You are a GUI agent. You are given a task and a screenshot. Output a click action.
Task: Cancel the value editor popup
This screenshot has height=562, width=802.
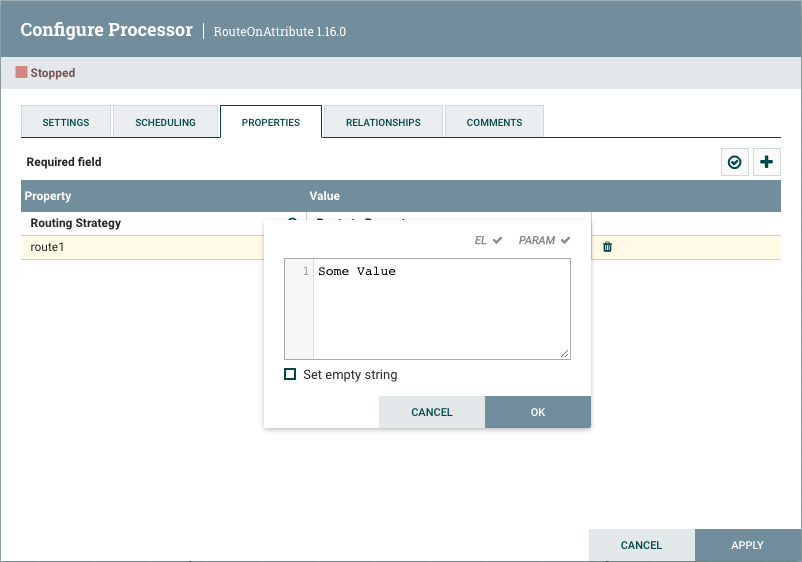pos(432,412)
